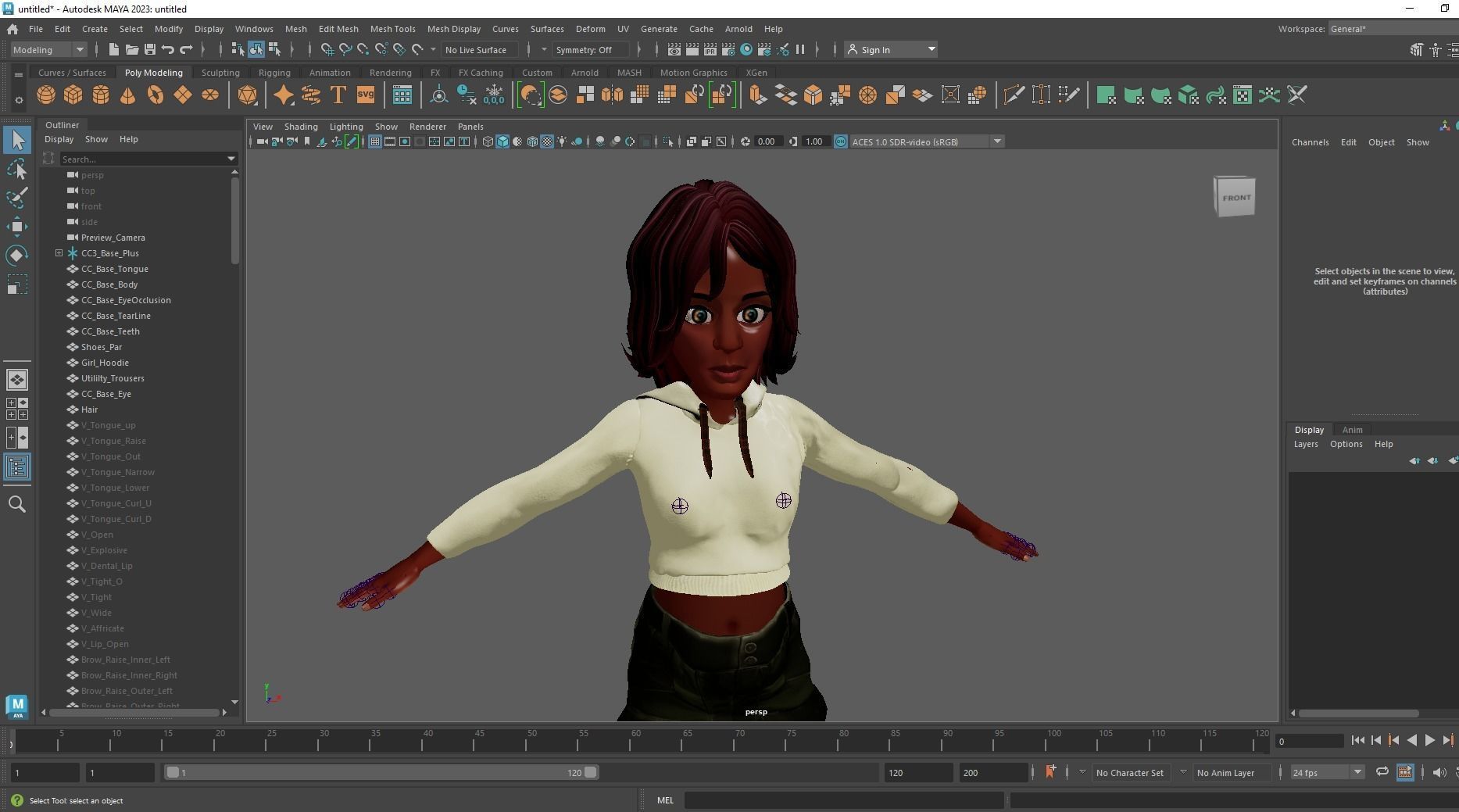This screenshot has height=812, width=1459.
Task: Open the ACES 1.0 SDR-video colorspace dropdown
Action: coord(997,141)
